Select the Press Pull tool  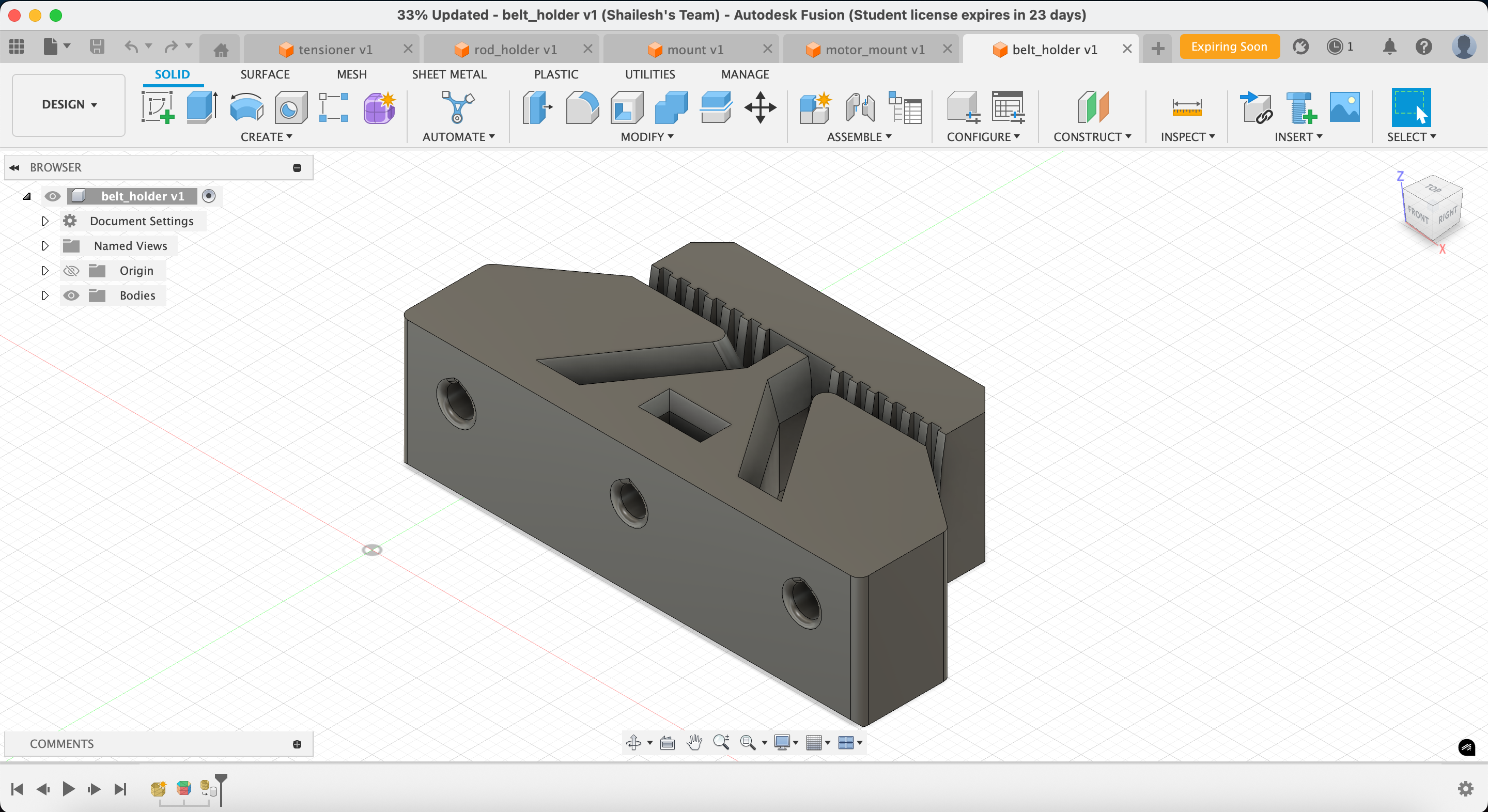(537, 107)
